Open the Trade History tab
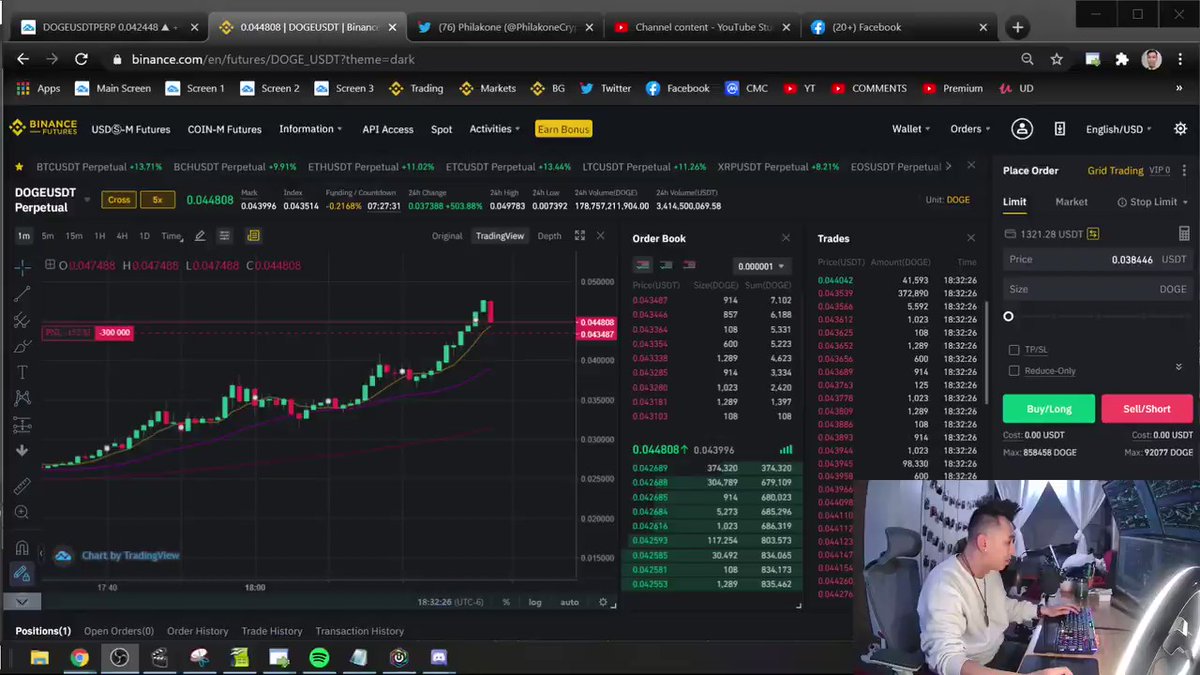 (272, 631)
